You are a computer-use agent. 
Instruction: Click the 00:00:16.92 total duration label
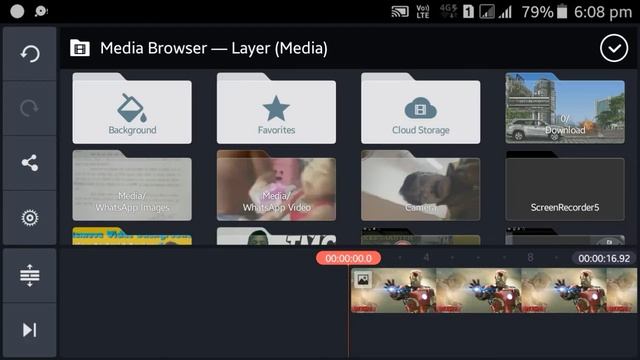604,258
